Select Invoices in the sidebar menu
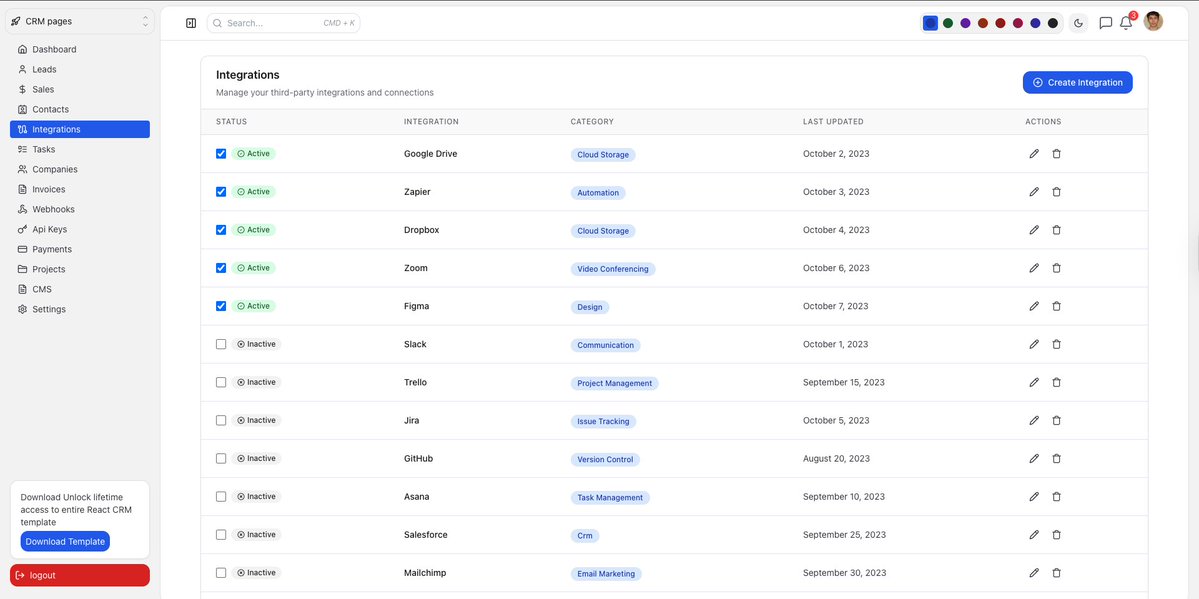Screen dimensions: 1199x599 pos(47,188)
